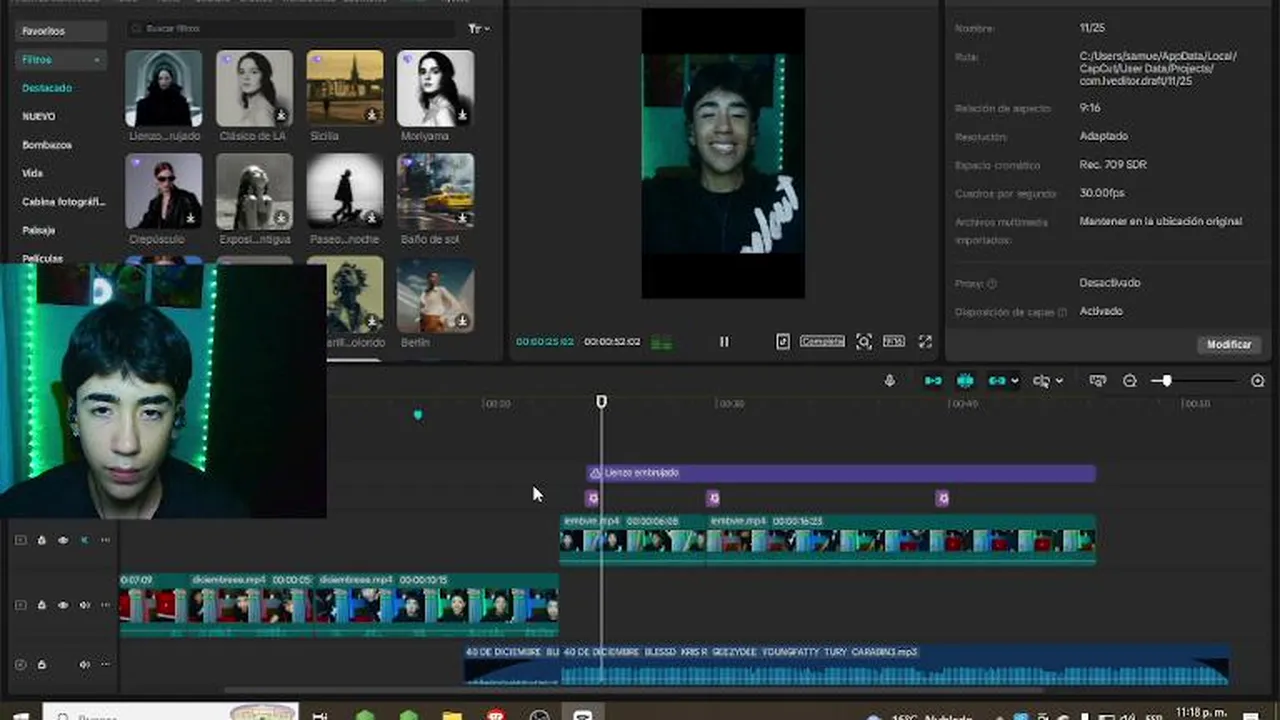Select the Lienzo embrujado filter clip on timeline
This screenshot has width=1280, height=720.
[x=841, y=473]
